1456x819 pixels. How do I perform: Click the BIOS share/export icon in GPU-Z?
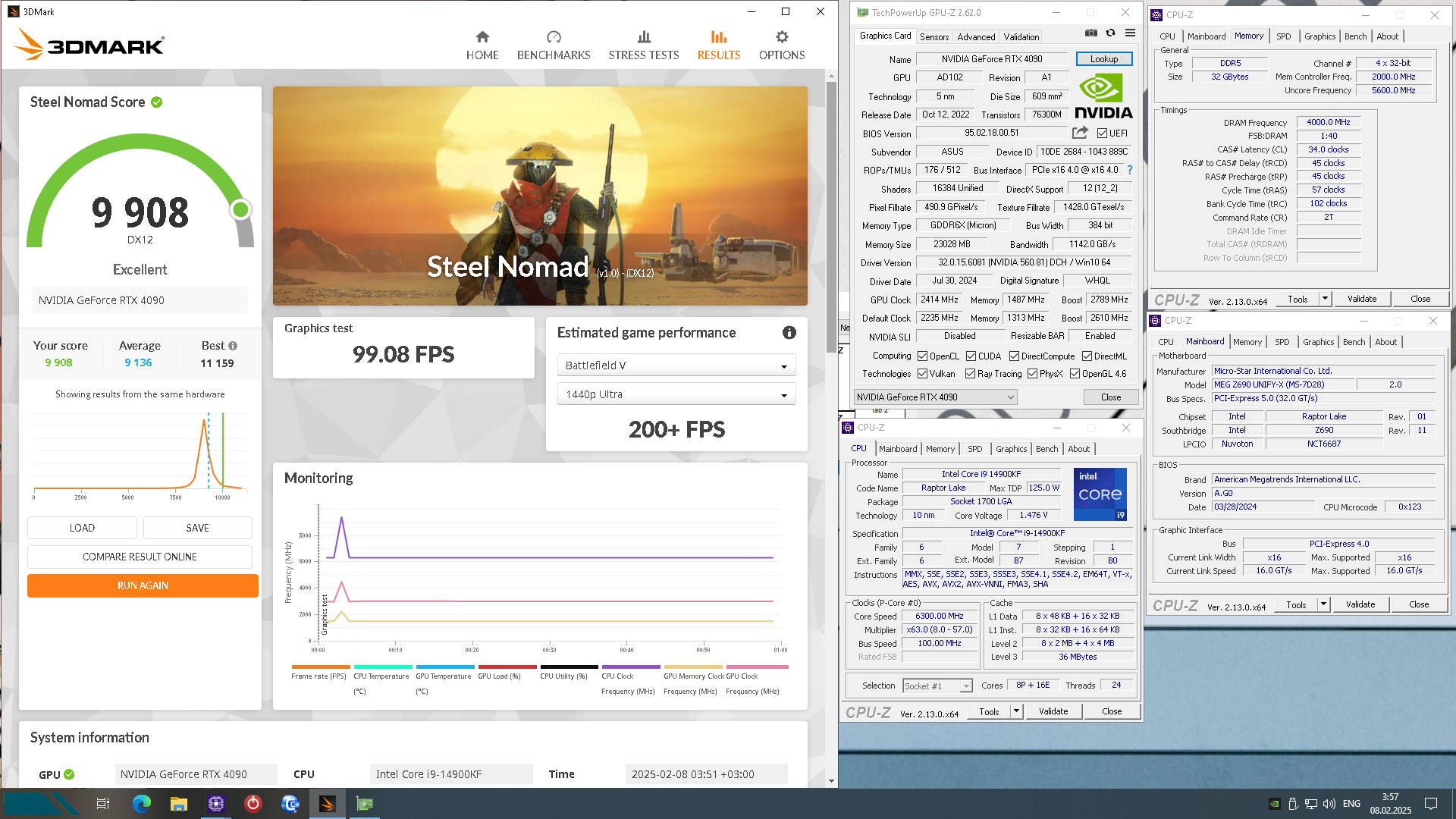1080,133
